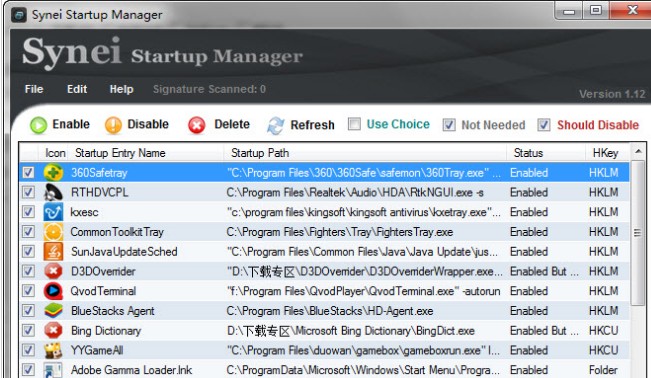
Task: Click the orange Disable icon
Action: pyautogui.click(x=113, y=125)
